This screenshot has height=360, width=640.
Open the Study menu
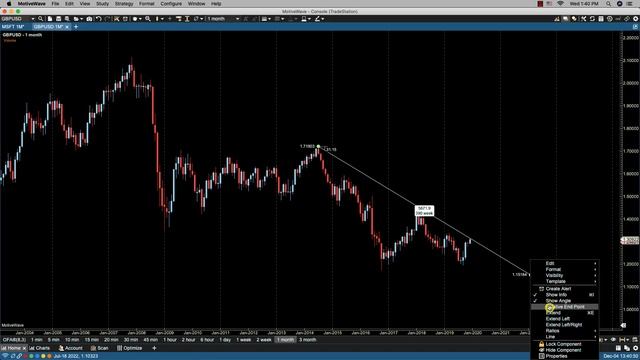[102, 4]
